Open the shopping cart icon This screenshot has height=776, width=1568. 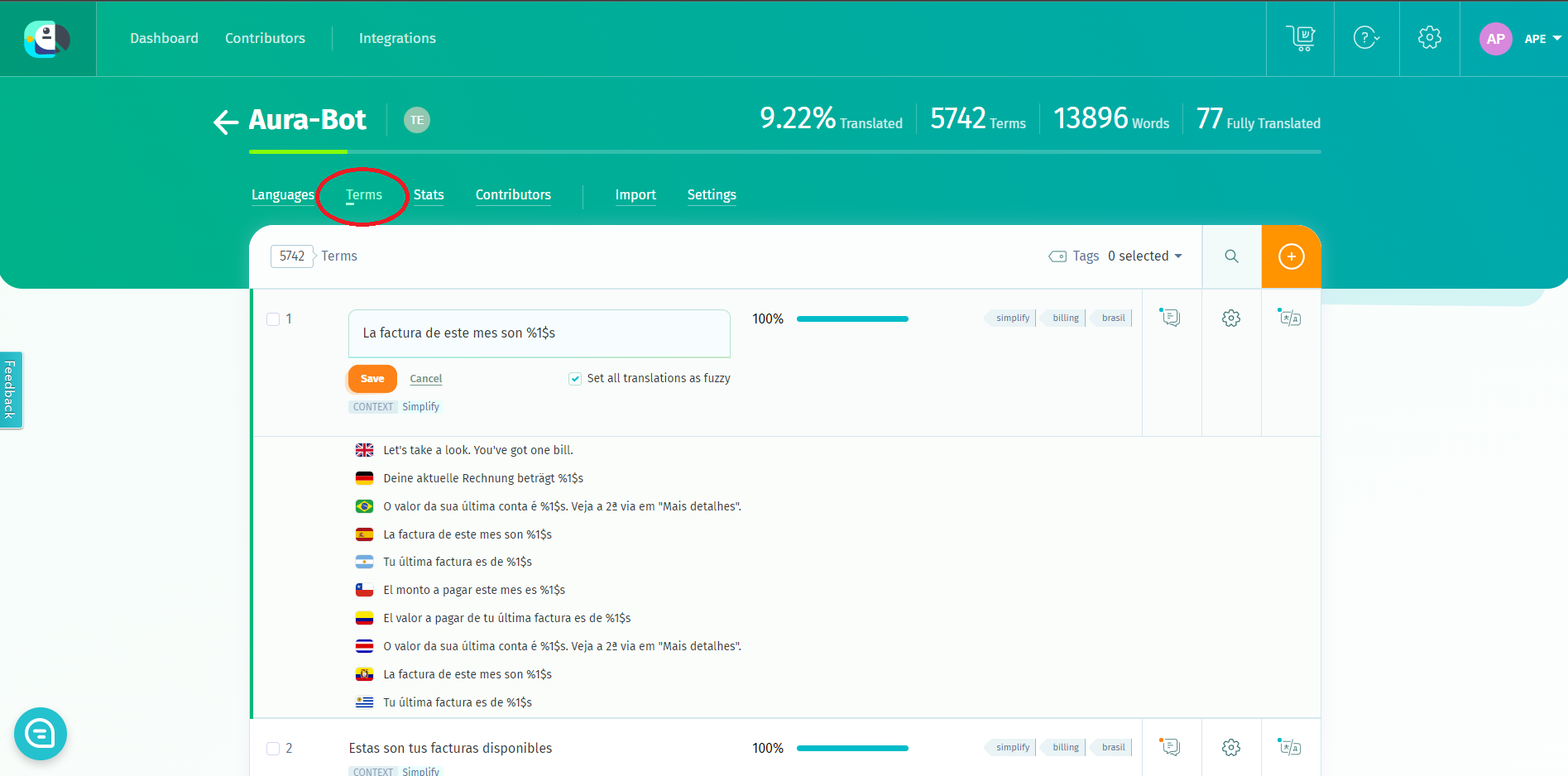(x=1301, y=38)
